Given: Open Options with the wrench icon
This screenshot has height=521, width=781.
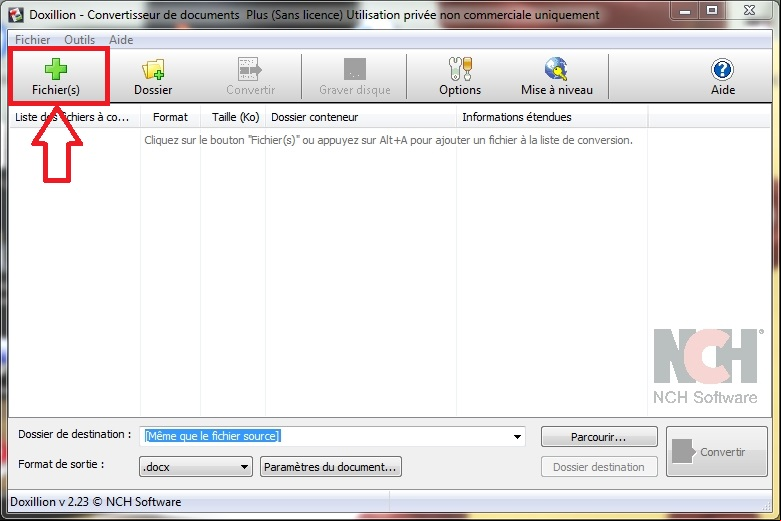Looking at the screenshot, I should (460, 76).
